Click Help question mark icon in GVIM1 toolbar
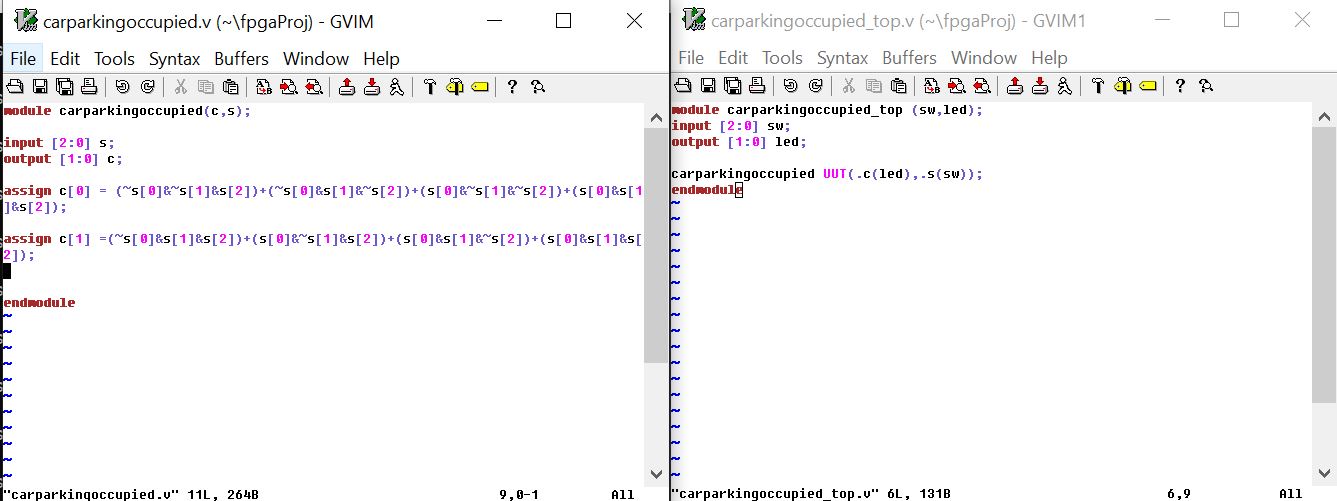Image resolution: width=1337 pixels, height=501 pixels. (1180, 86)
